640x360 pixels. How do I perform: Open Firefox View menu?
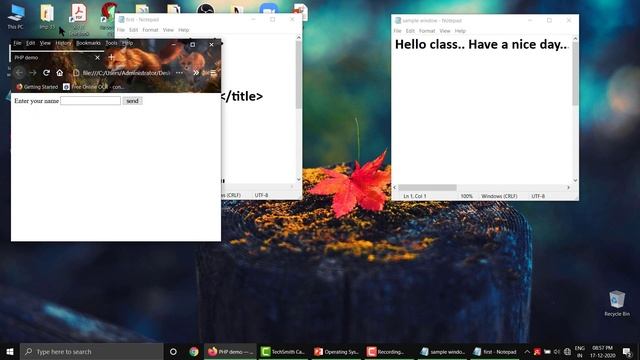click(x=45, y=43)
